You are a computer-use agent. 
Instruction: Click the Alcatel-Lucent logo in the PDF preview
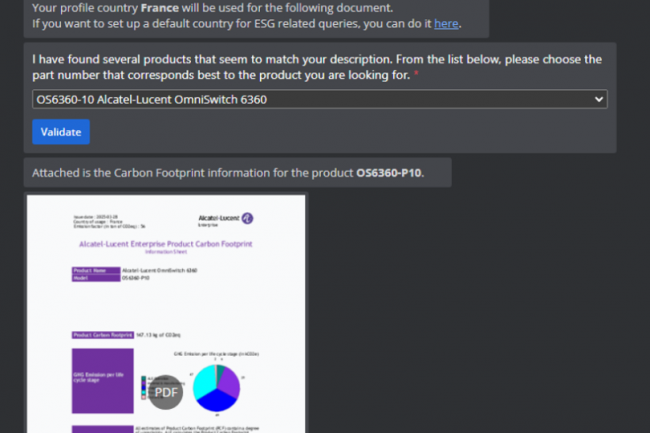coord(221,218)
